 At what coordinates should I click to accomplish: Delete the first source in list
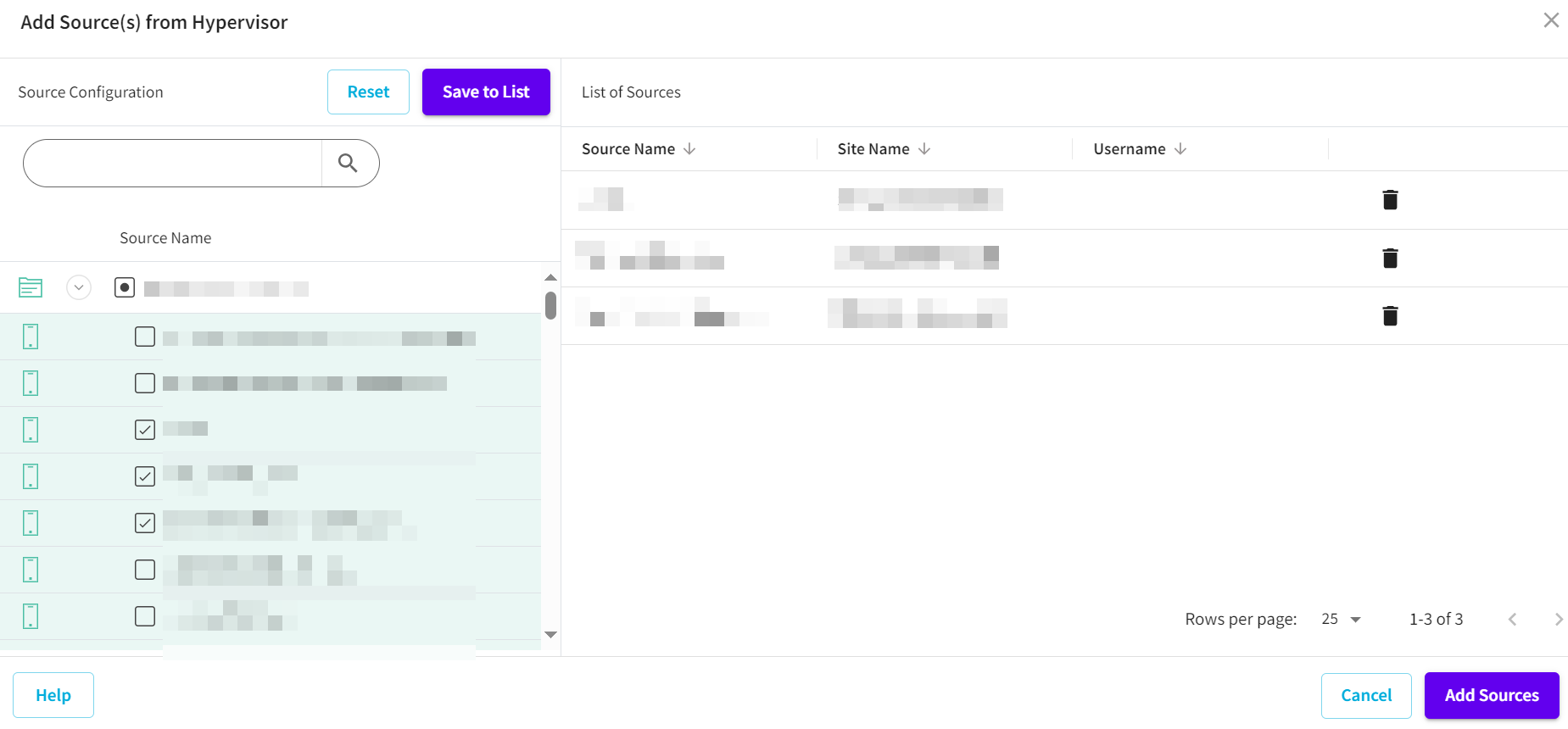(x=1390, y=200)
